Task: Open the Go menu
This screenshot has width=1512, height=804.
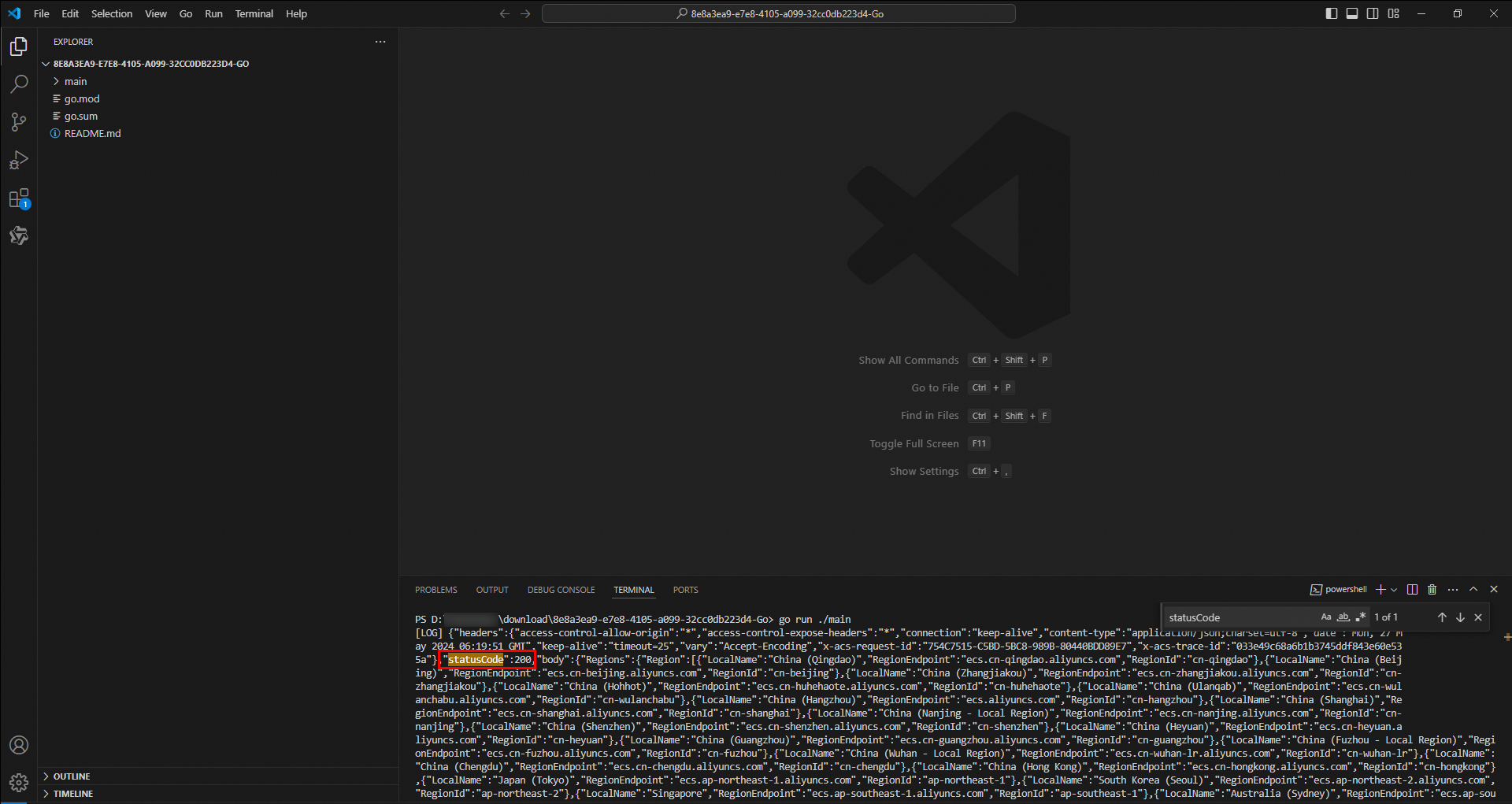Action: 186,13
